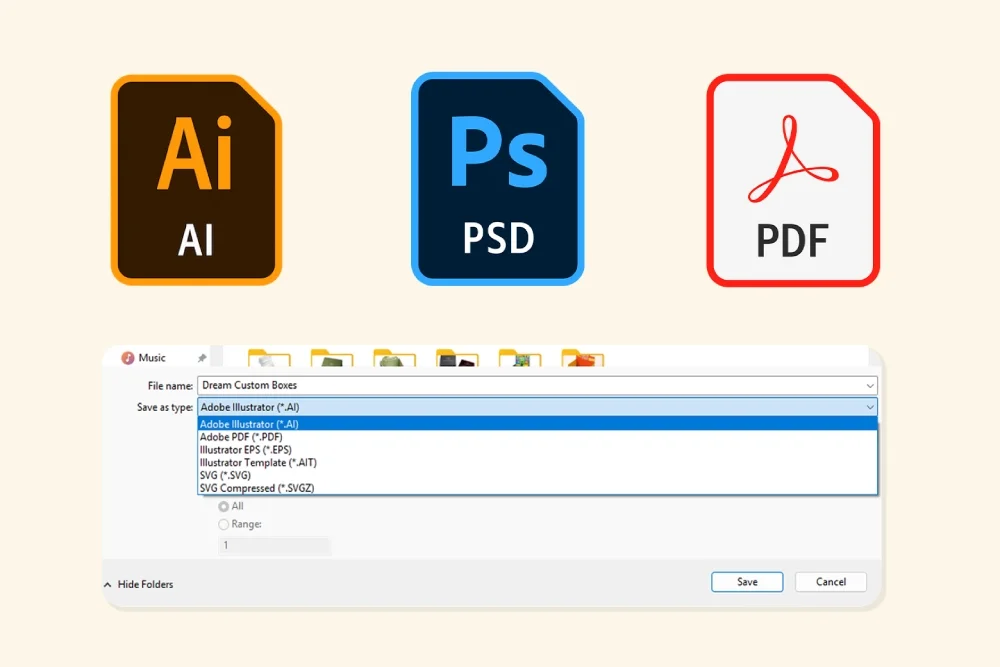This screenshot has width=1000, height=667.
Task: Click the pin icon next to Music
Action: (203, 356)
